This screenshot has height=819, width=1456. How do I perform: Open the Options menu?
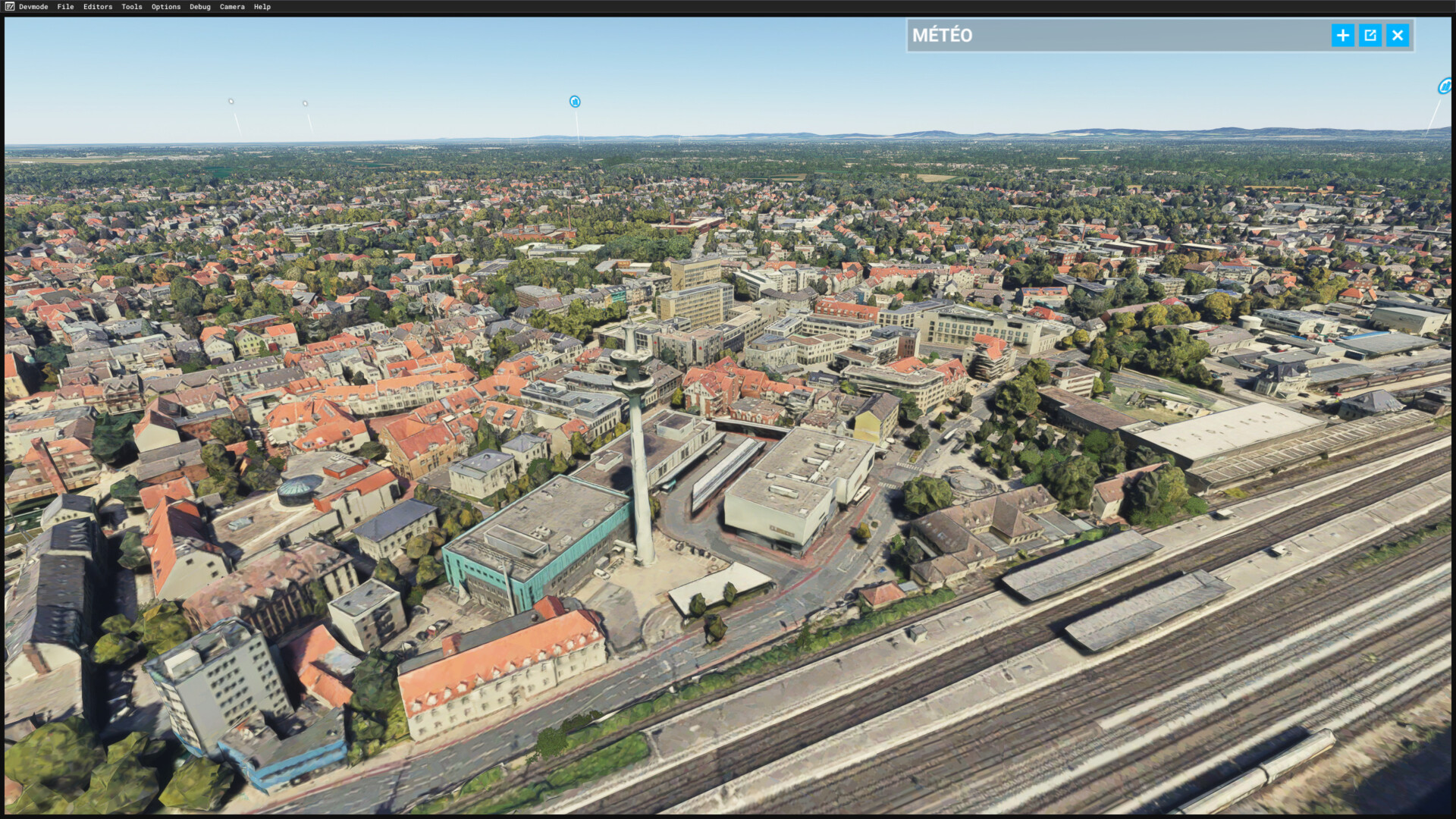pyautogui.click(x=166, y=7)
